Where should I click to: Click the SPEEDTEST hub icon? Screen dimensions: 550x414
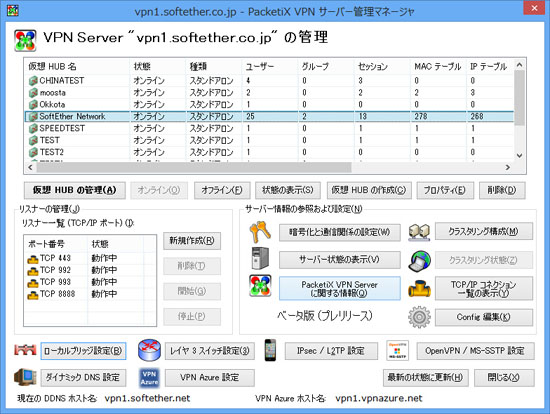point(33,128)
